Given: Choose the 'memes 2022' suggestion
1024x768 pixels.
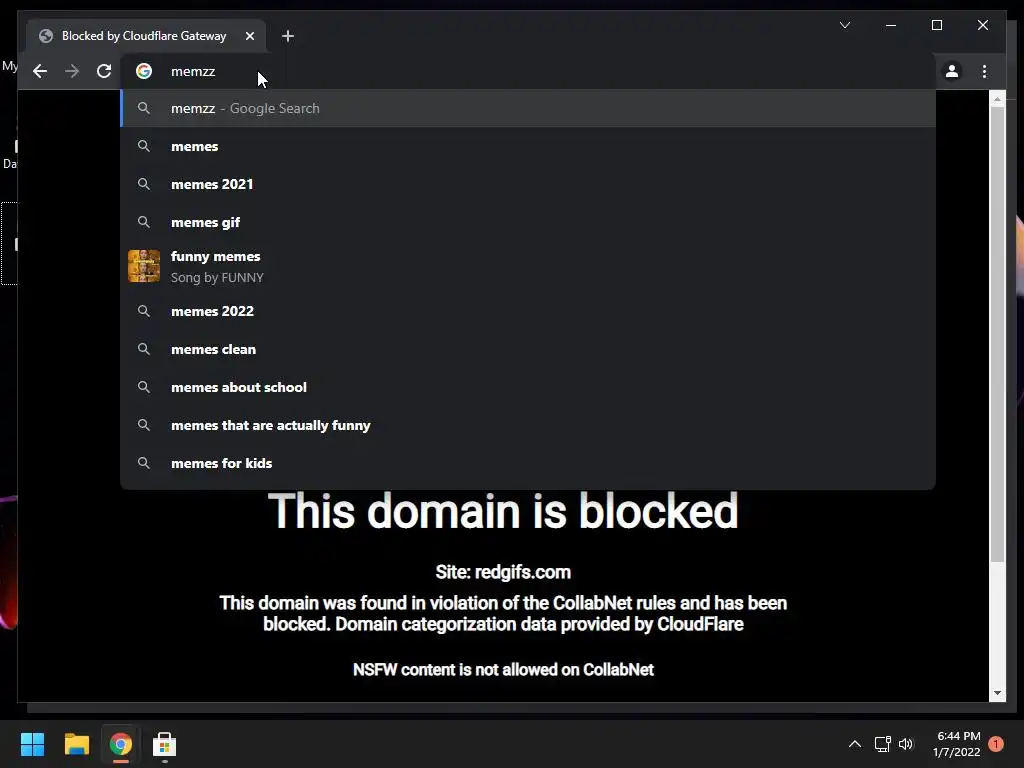Looking at the screenshot, I should (528, 311).
